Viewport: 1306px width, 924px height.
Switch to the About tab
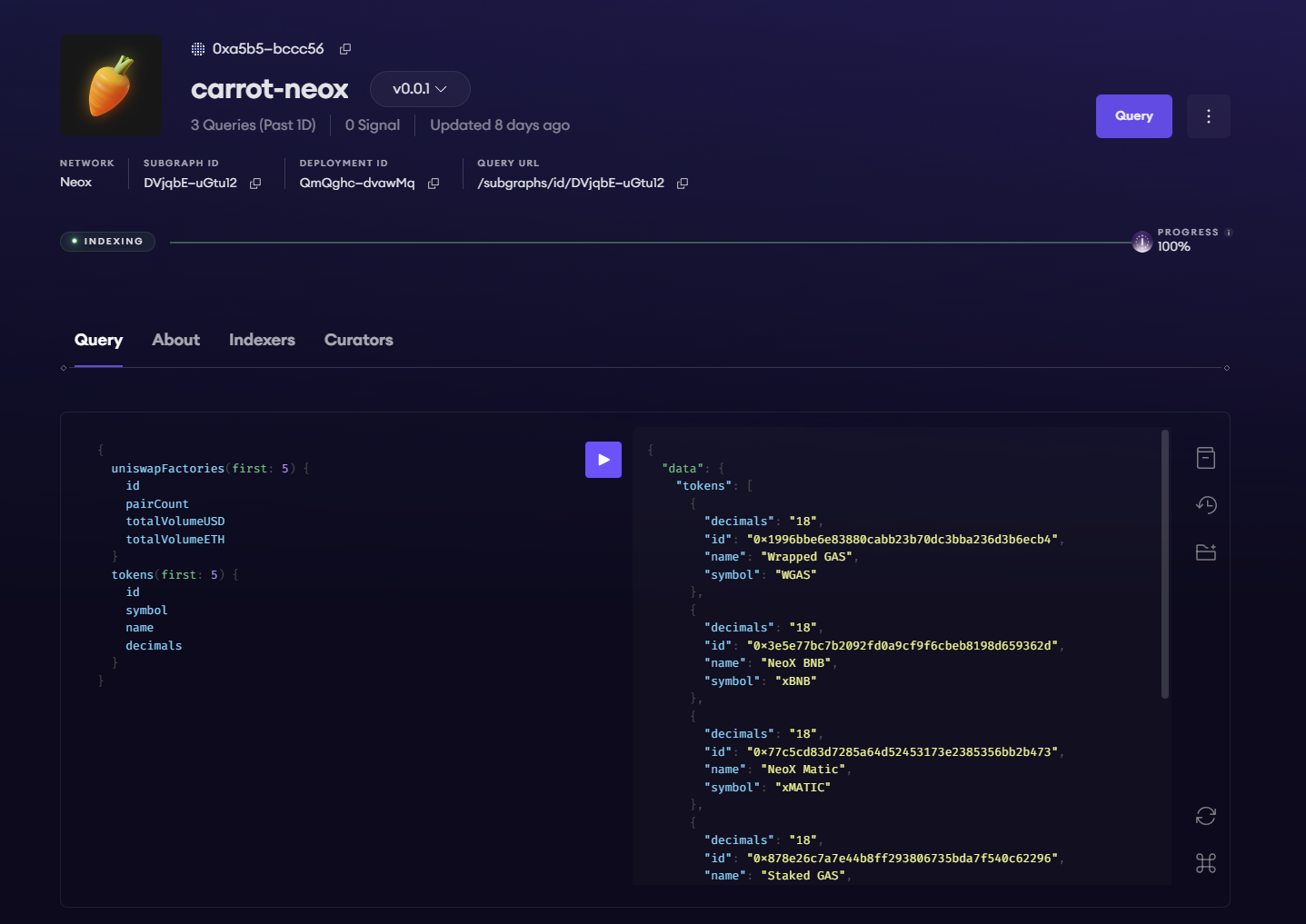tap(175, 340)
